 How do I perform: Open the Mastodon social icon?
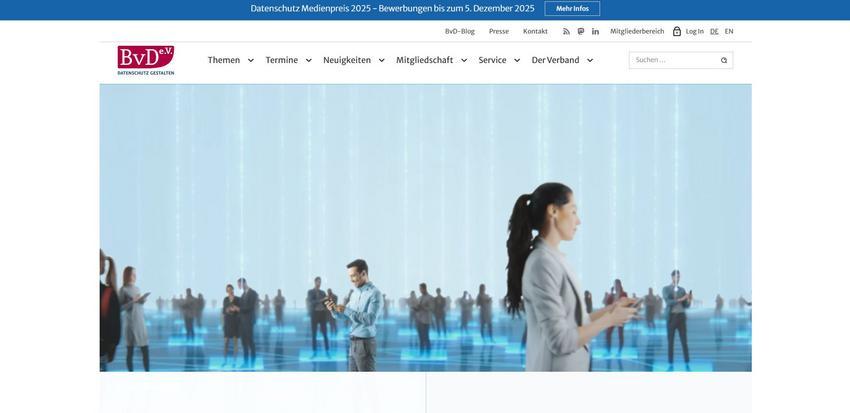581,31
